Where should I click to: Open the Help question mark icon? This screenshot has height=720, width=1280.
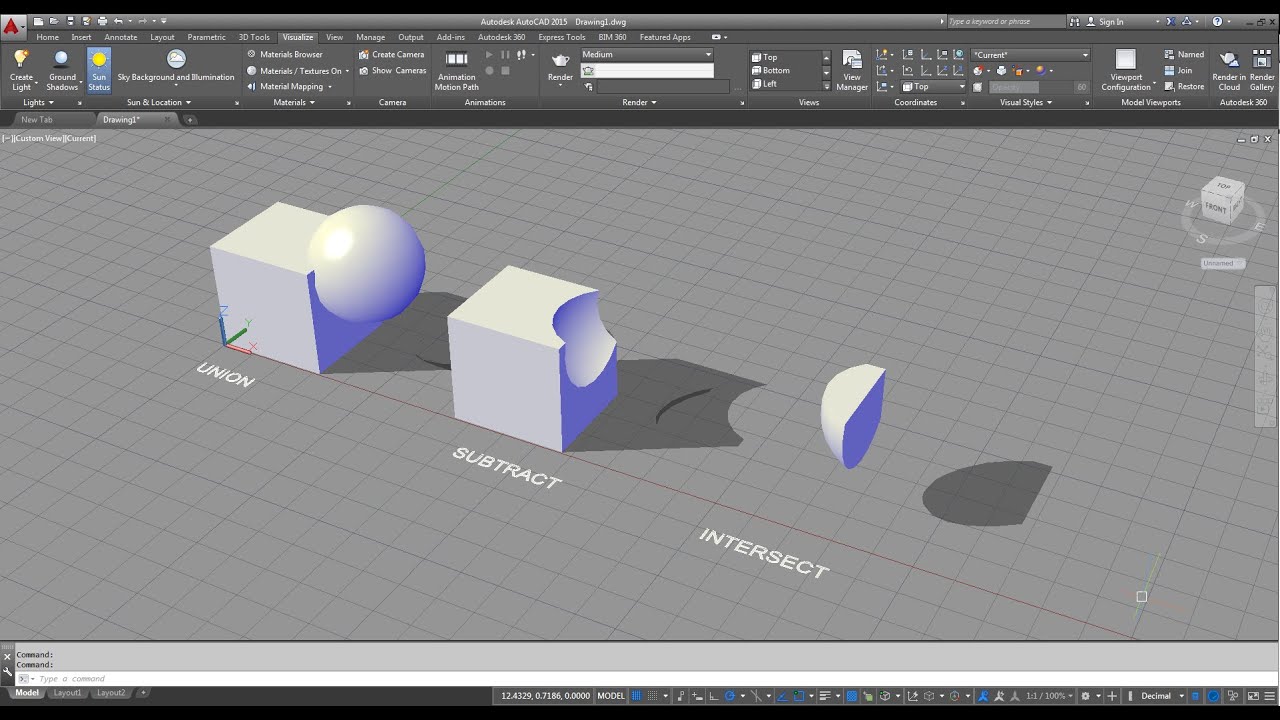[1217, 21]
